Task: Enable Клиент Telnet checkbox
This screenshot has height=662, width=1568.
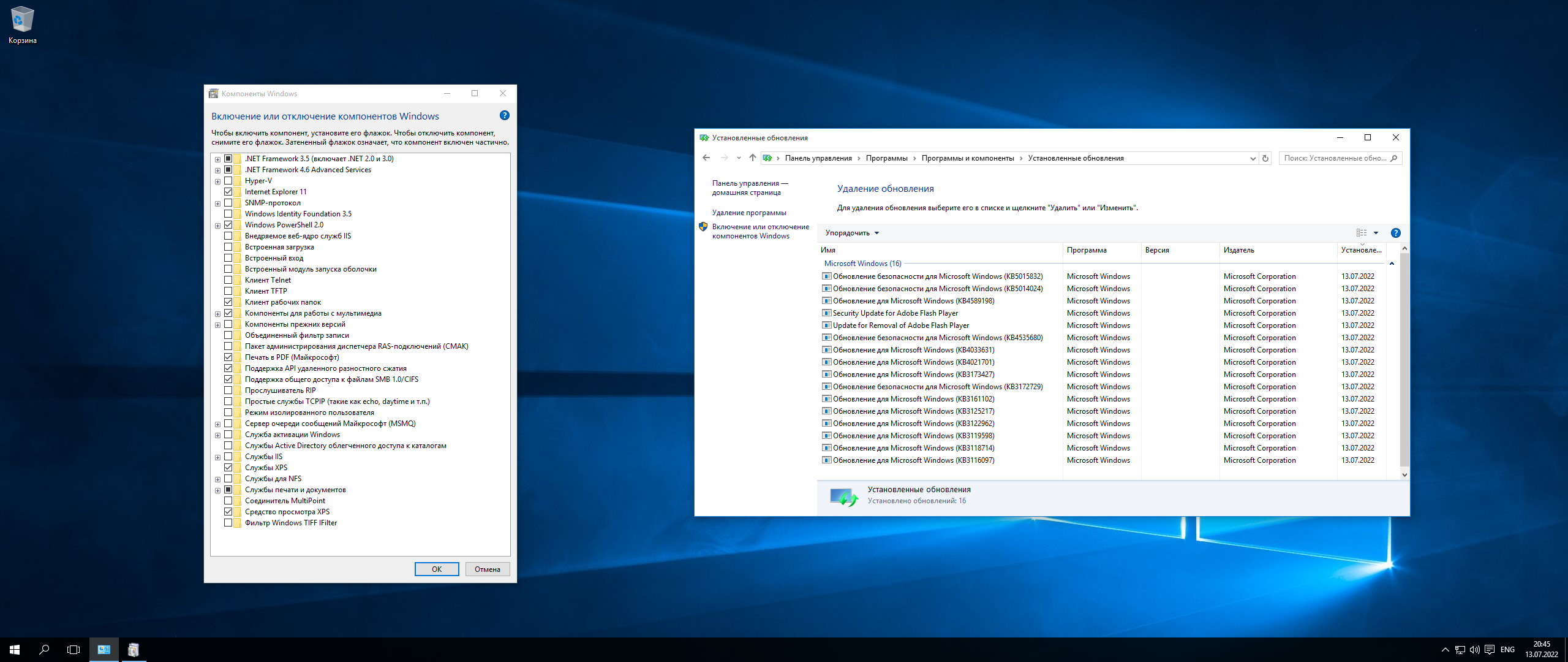Action: click(228, 280)
